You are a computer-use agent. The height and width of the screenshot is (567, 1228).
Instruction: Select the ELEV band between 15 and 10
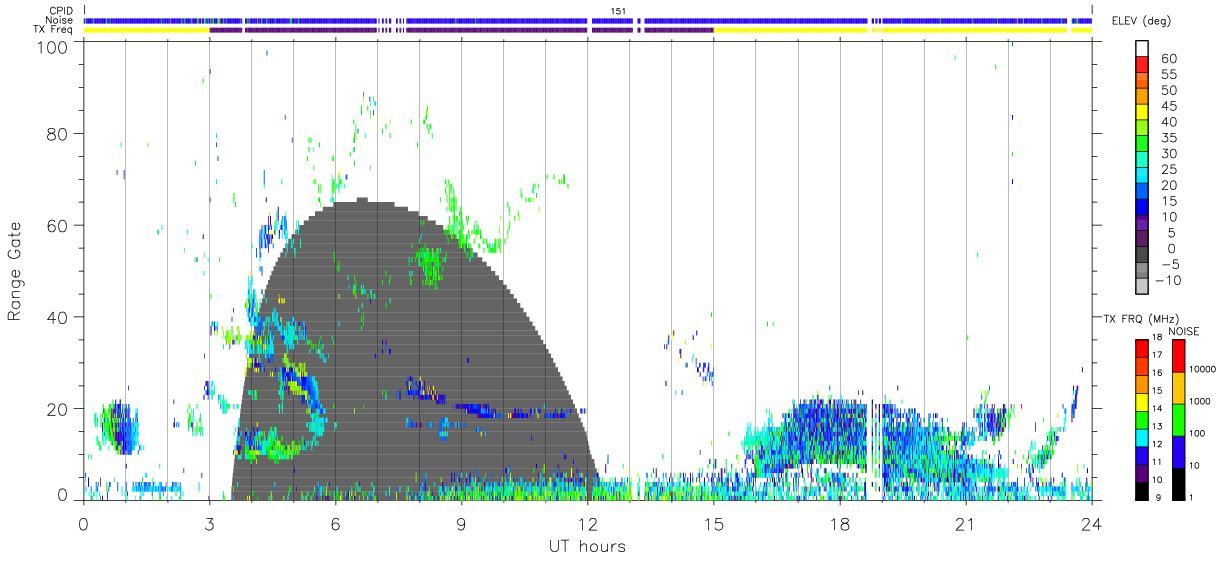click(x=1143, y=208)
